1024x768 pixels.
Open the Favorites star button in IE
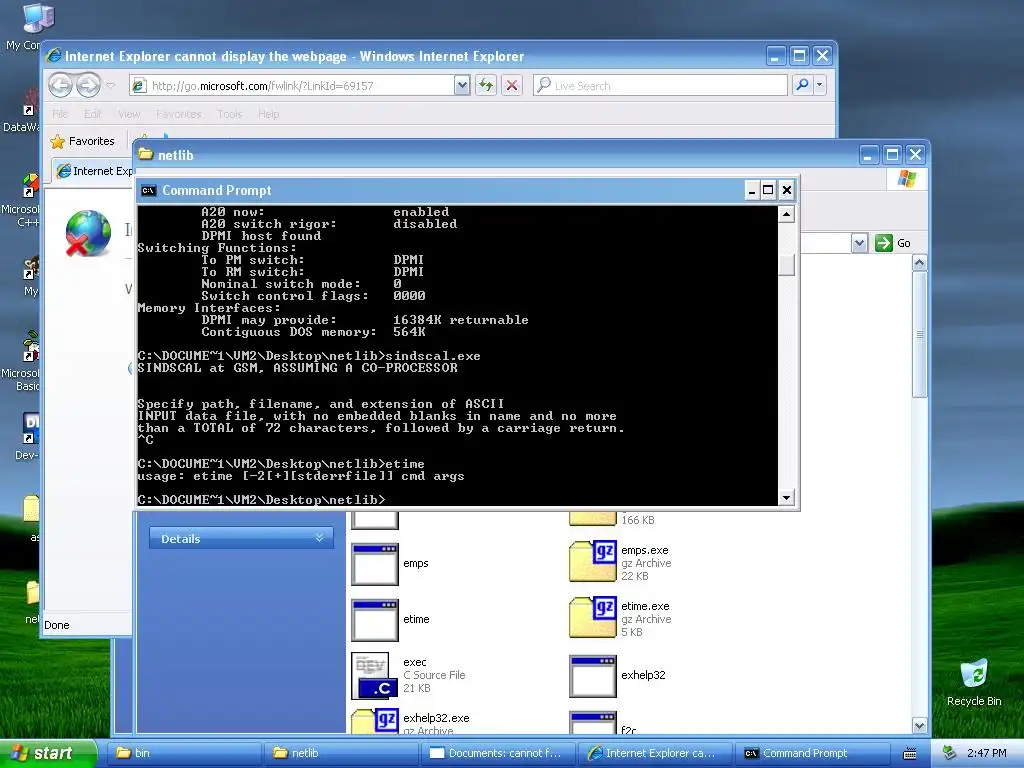[83, 141]
